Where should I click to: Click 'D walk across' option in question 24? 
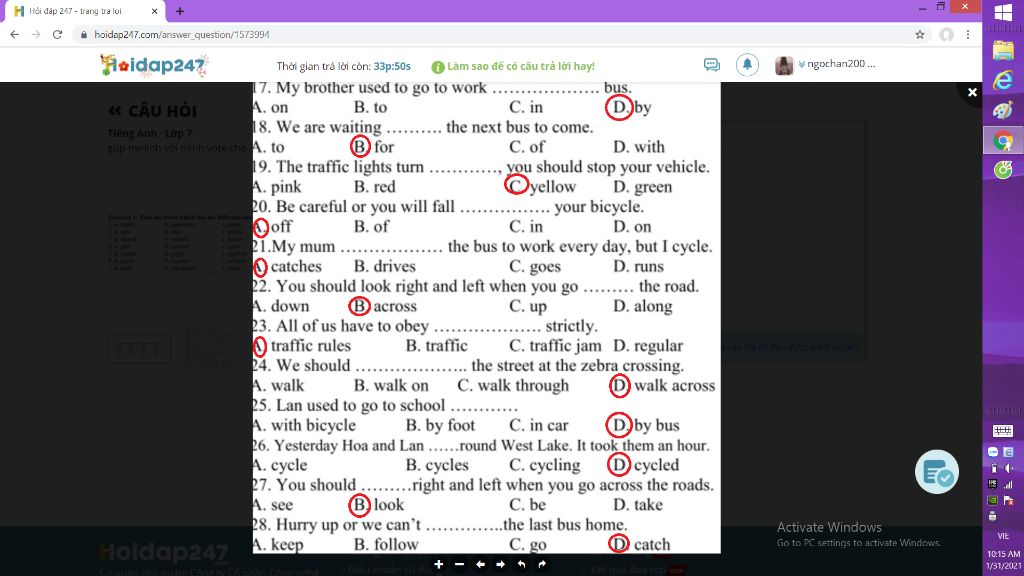662,385
